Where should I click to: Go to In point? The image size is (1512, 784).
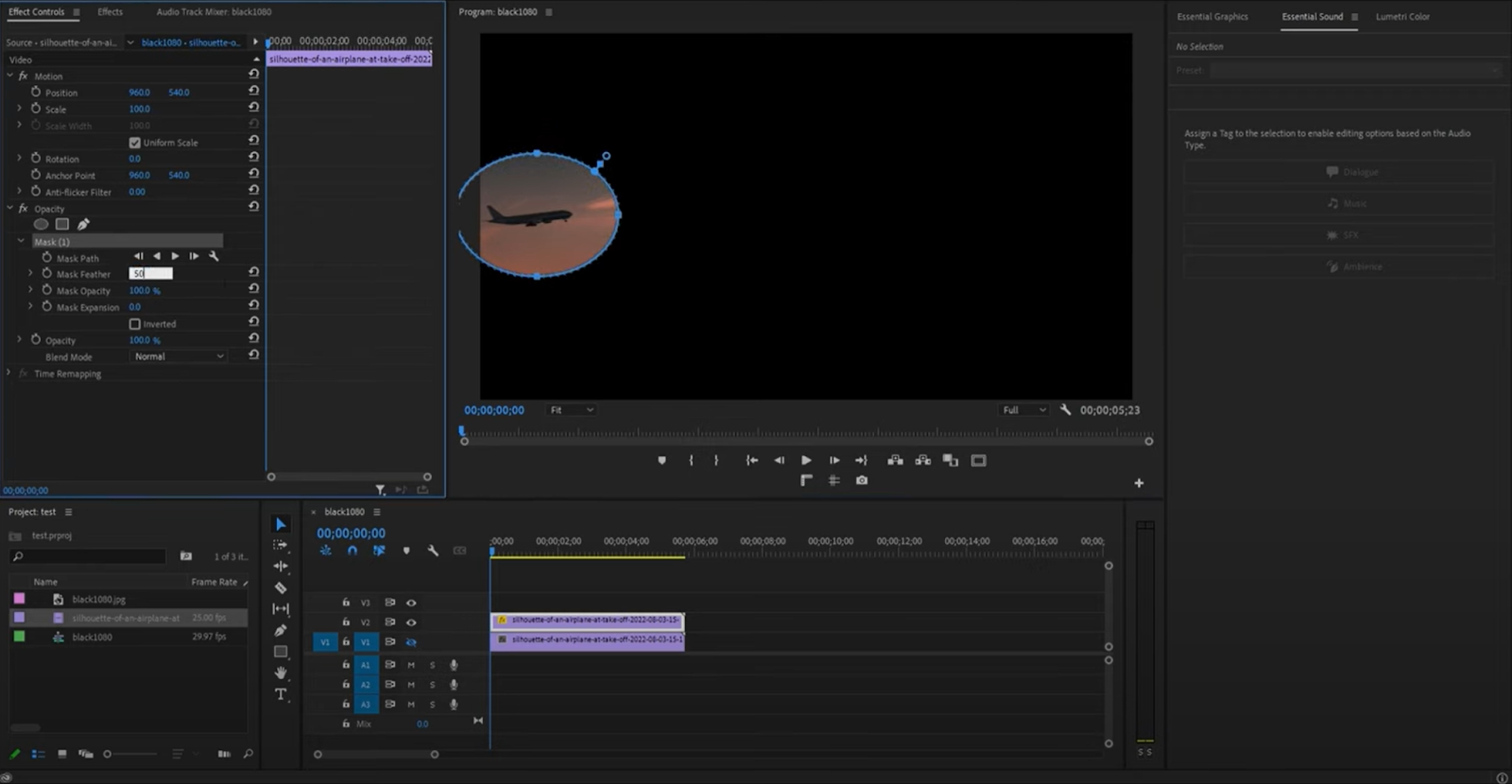[x=752, y=461]
